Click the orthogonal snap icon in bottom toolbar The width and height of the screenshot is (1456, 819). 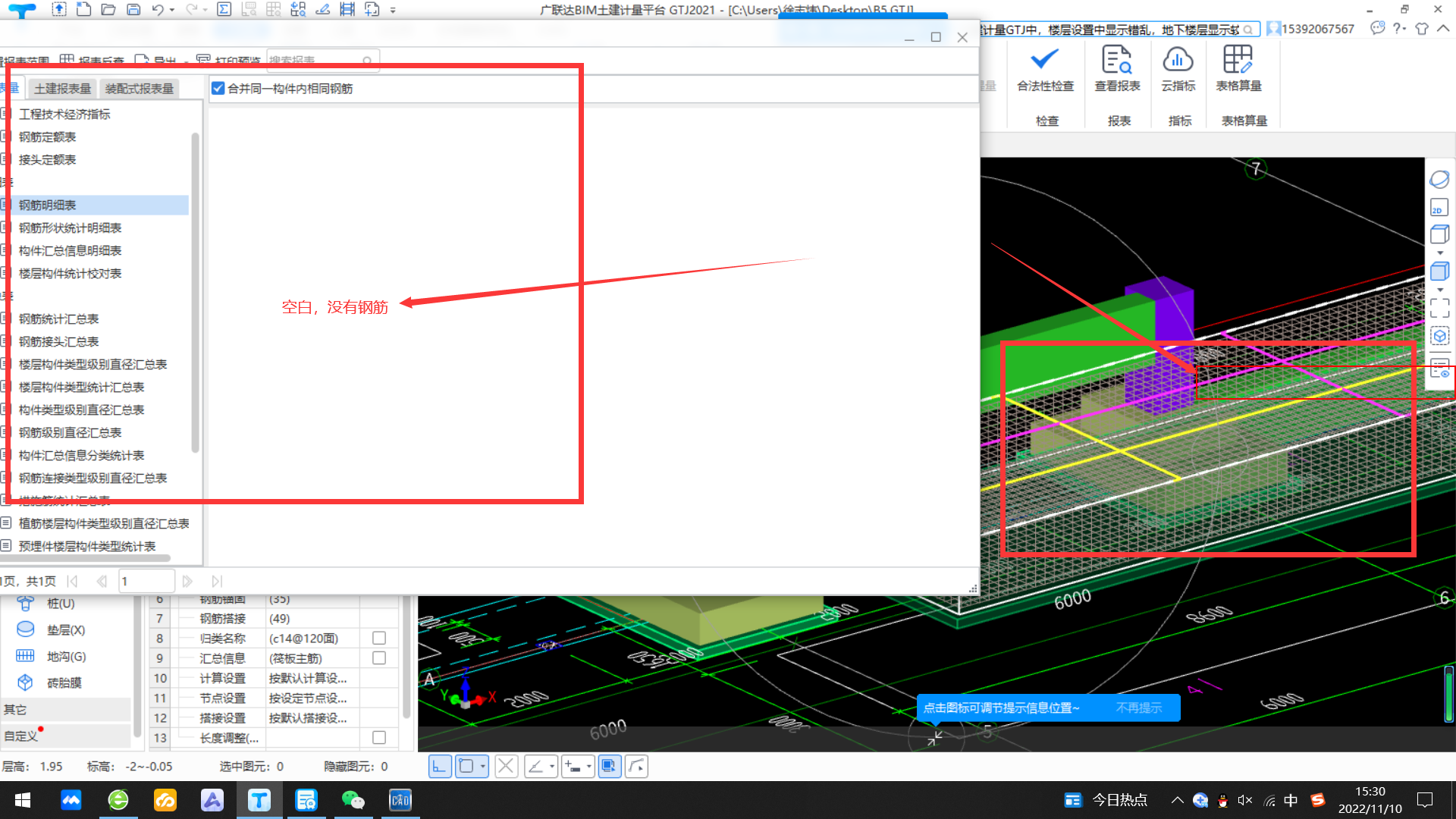coord(440,767)
